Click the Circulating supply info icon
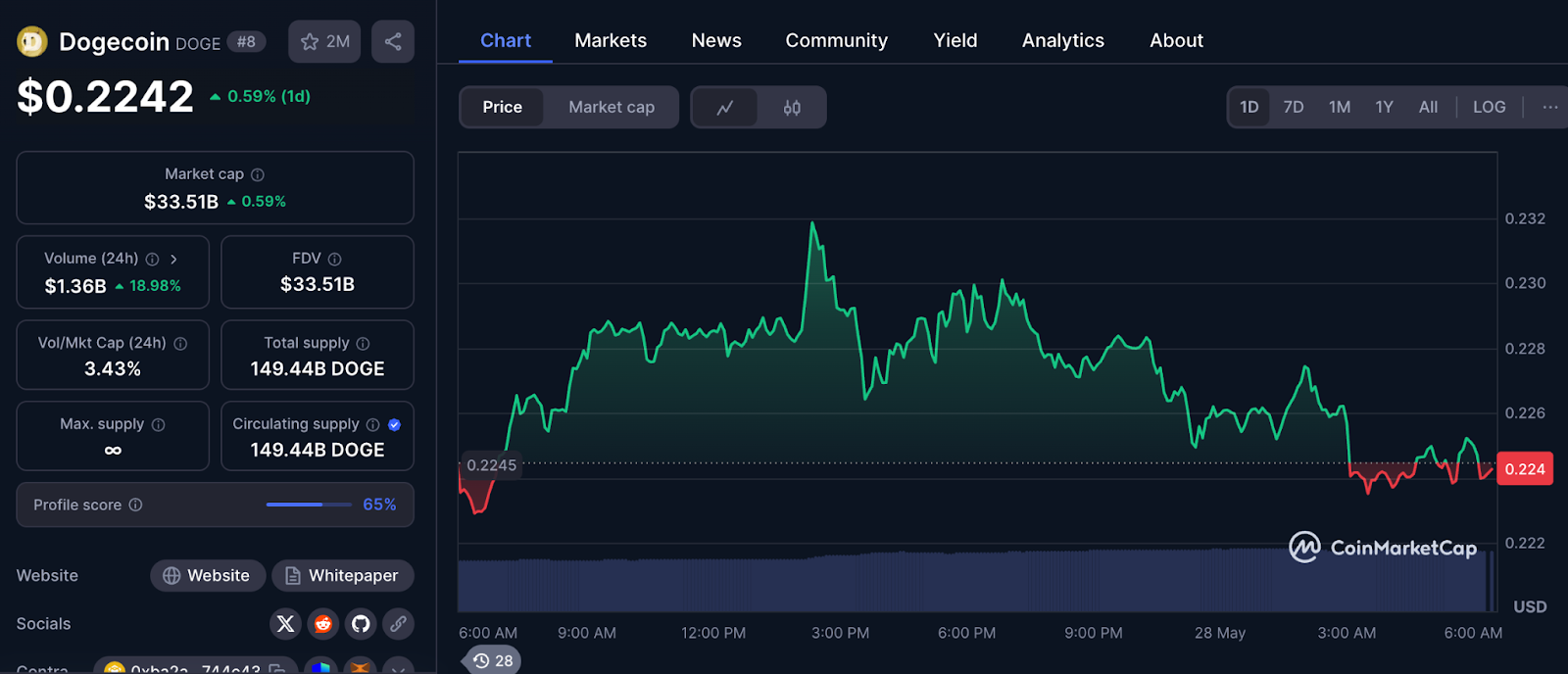The image size is (1568, 674). (x=372, y=424)
